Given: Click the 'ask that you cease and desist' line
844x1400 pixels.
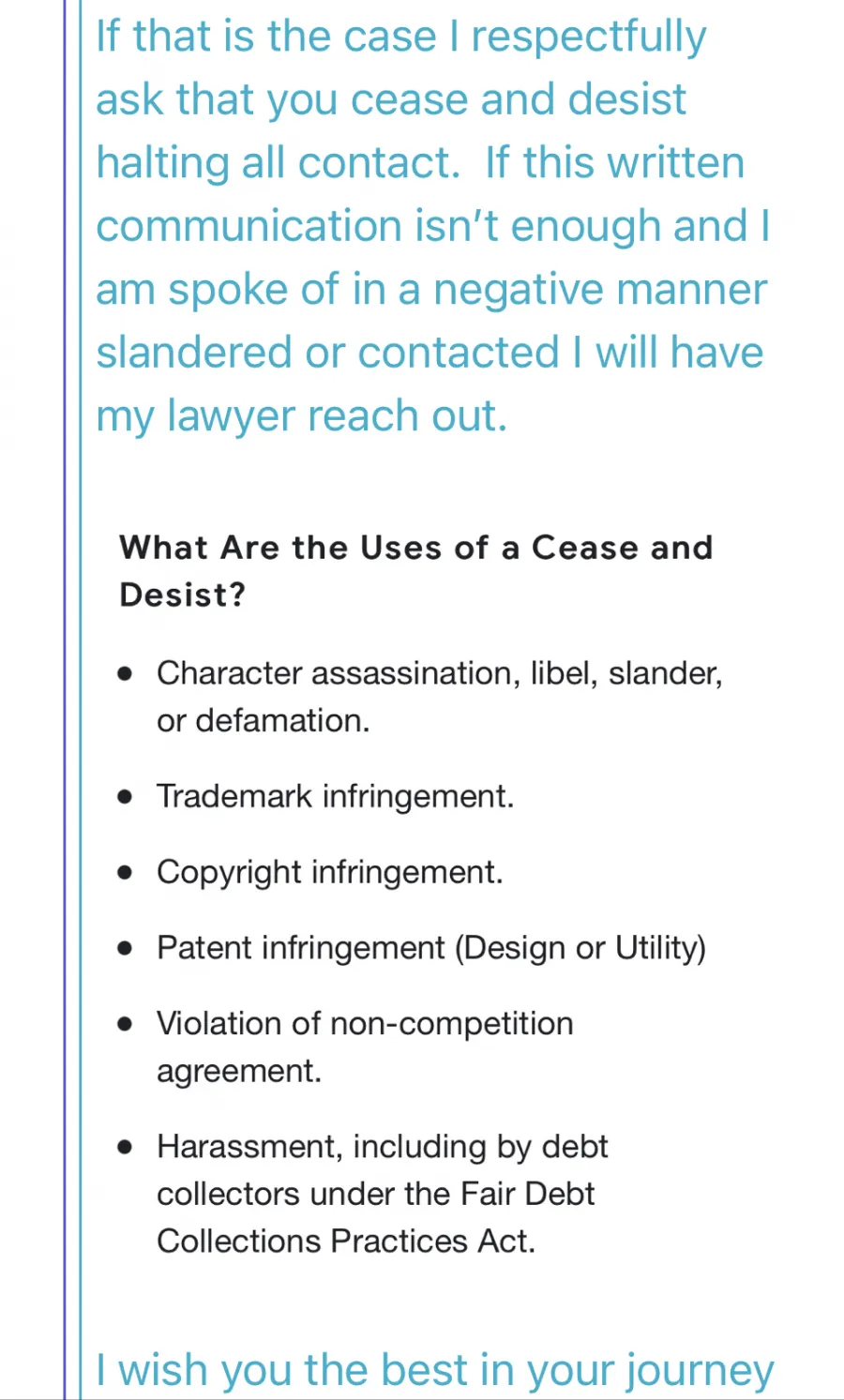Looking at the screenshot, I should 391,99.
